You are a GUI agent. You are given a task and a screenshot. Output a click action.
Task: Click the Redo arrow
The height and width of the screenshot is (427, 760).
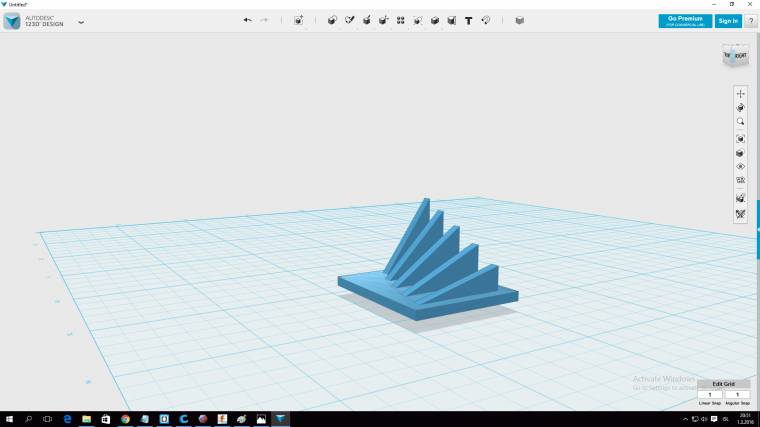tap(264, 20)
